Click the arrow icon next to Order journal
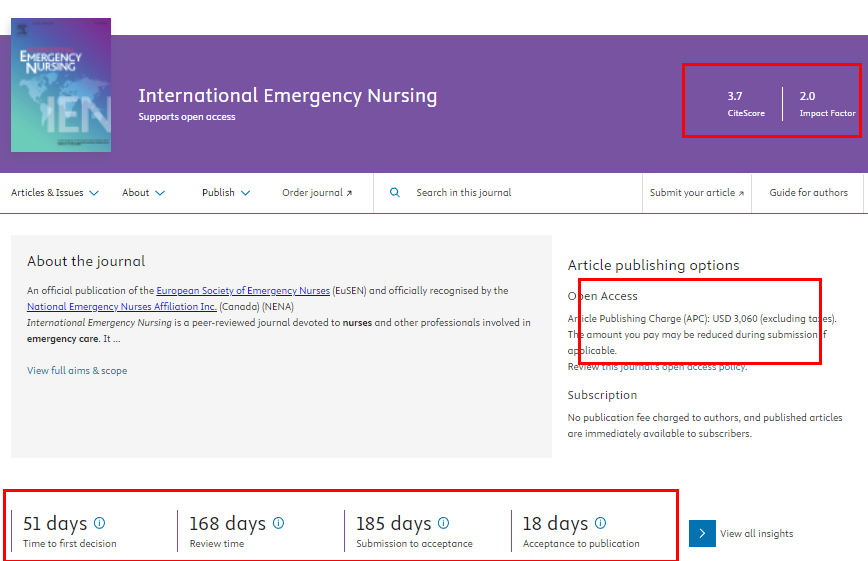 349,193
